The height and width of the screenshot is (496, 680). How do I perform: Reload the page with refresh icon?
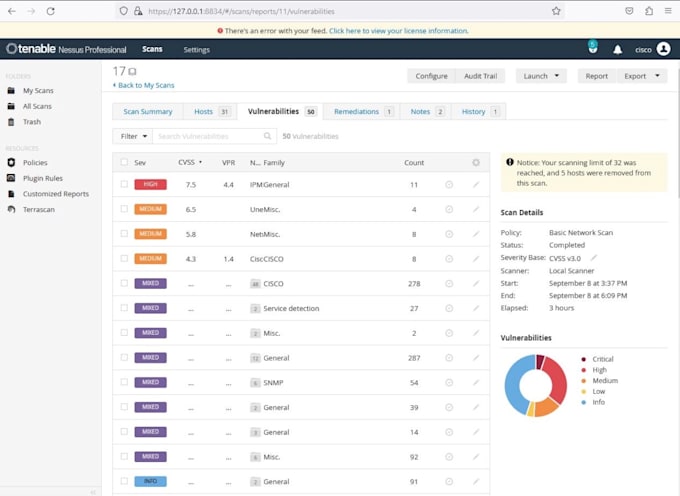(x=51, y=11)
